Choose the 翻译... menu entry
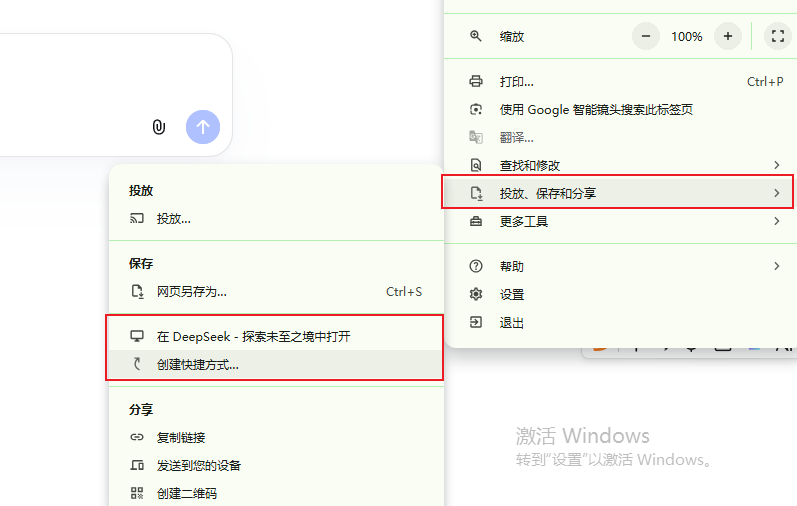Image resolution: width=797 pixels, height=506 pixels. click(620, 137)
